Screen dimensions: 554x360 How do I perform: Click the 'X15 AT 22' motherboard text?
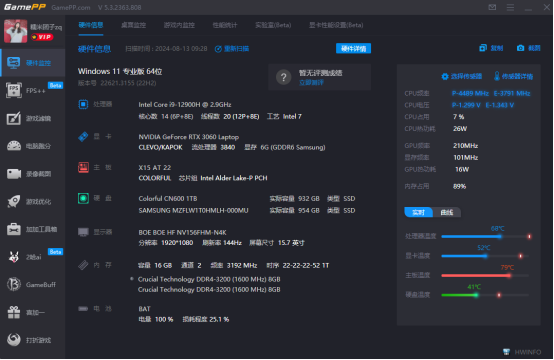155,167
